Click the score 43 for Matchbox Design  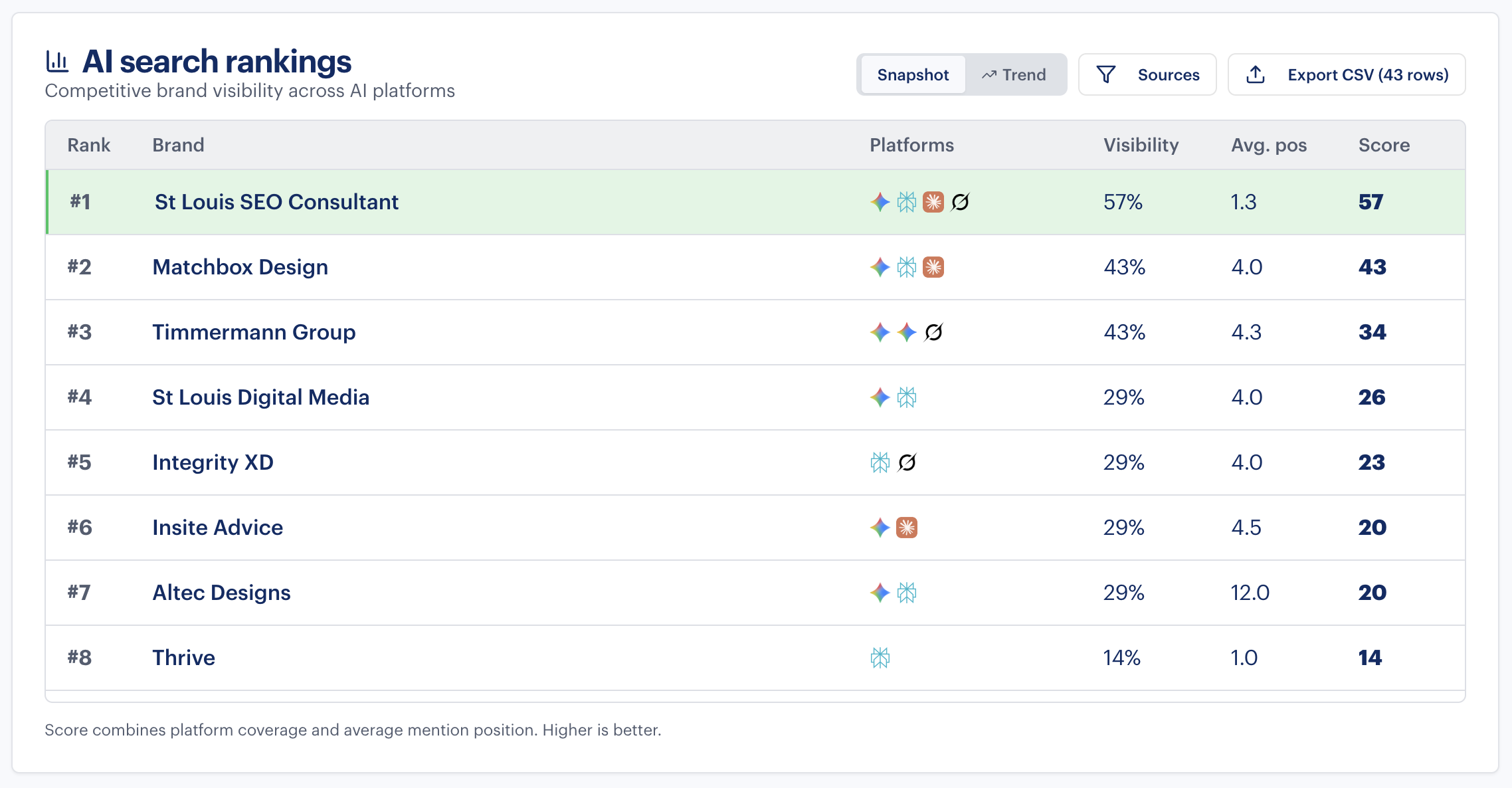pos(1372,267)
